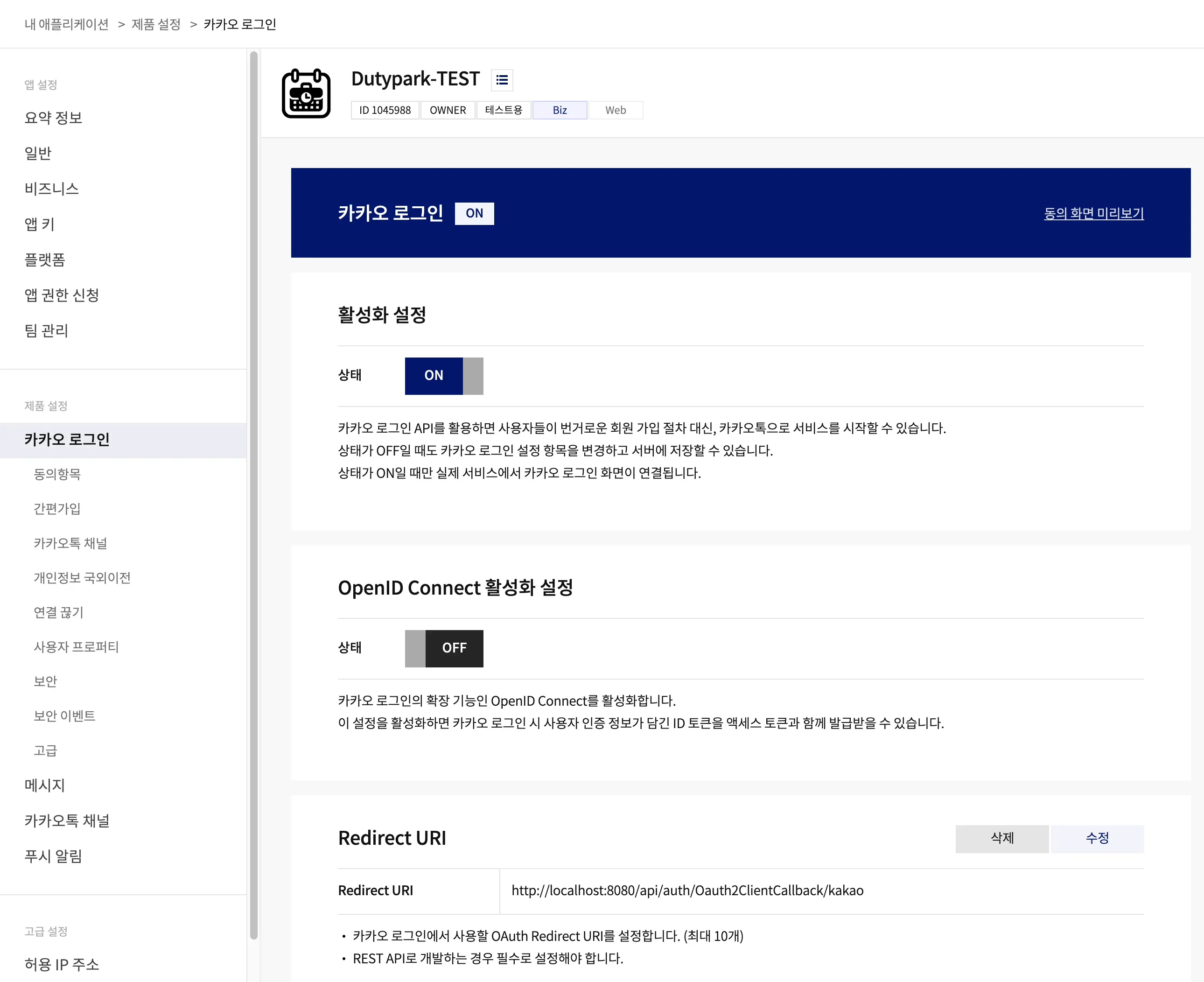This screenshot has height=982, width=1204.
Task: Open 동의항목 in the sidebar
Action: [x=57, y=474]
